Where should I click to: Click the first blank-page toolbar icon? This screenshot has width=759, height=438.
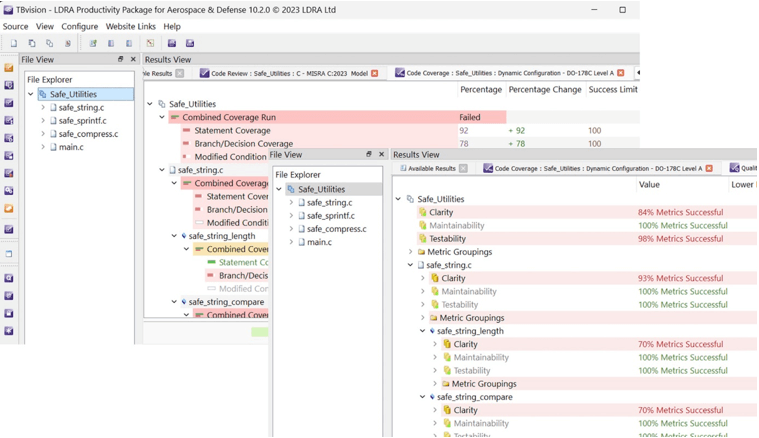14,43
